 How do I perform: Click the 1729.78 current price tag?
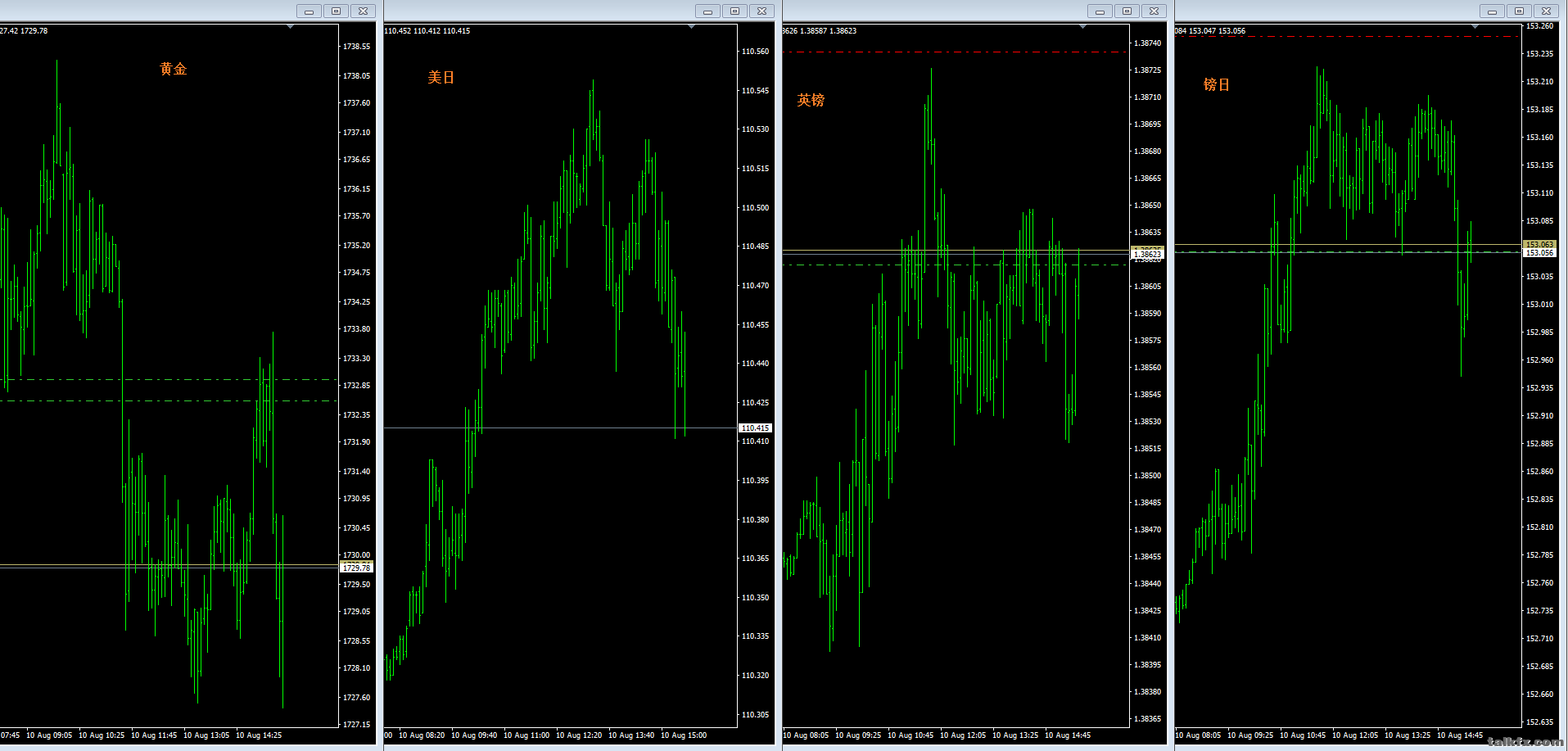point(356,568)
